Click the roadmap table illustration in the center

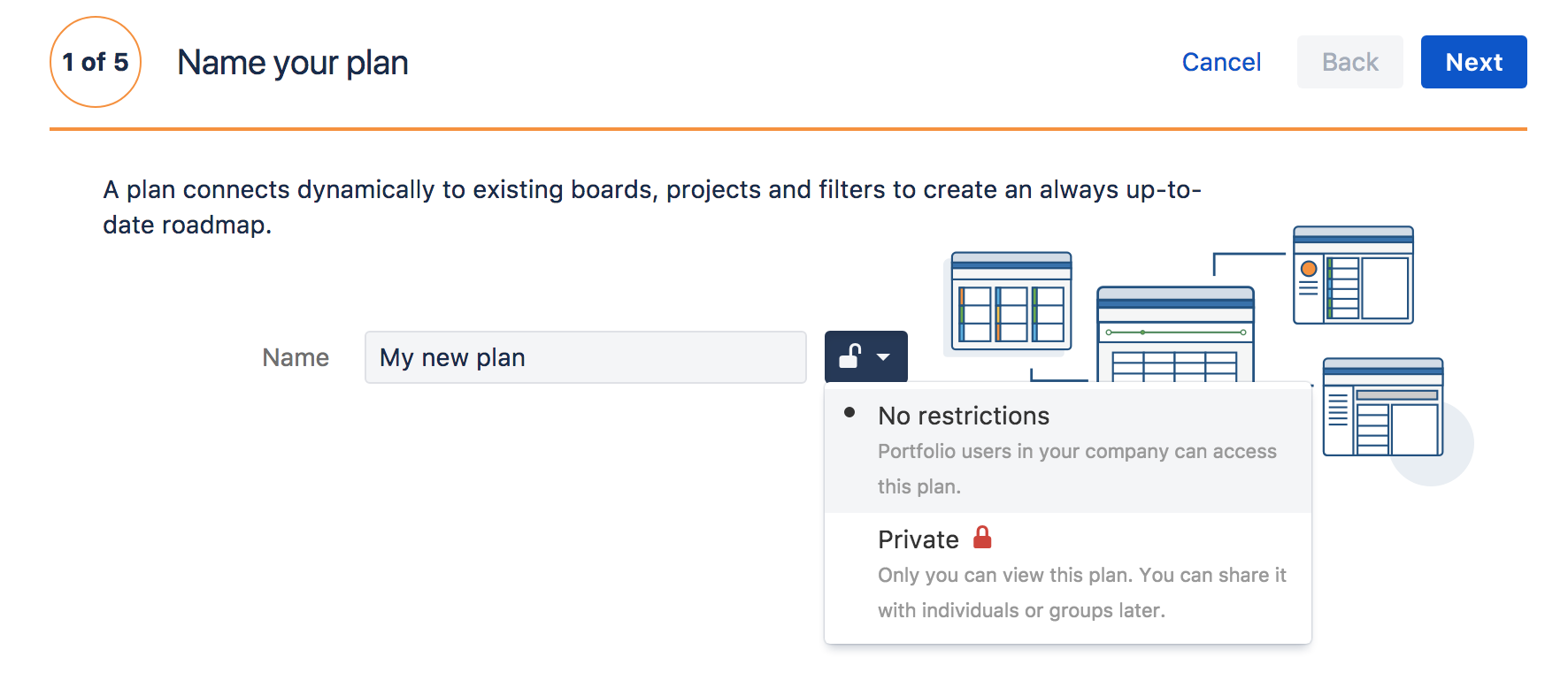point(1175,334)
